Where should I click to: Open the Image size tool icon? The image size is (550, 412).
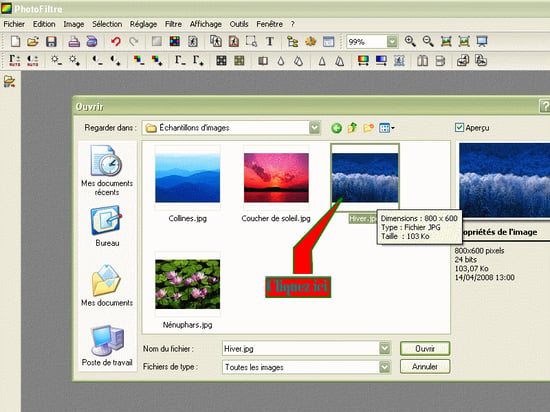tap(216, 41)
